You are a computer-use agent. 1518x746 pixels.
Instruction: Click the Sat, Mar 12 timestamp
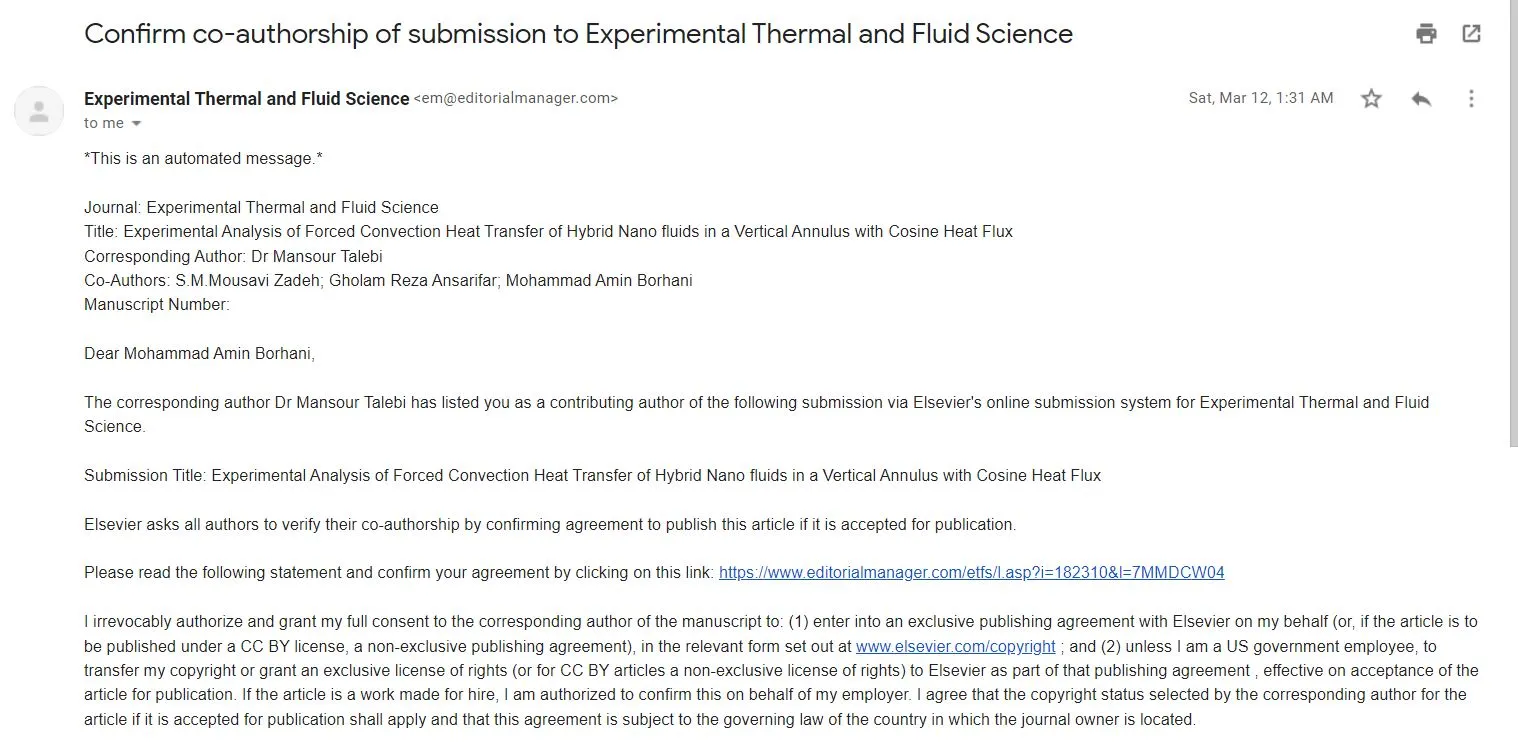pos(1260,98)
